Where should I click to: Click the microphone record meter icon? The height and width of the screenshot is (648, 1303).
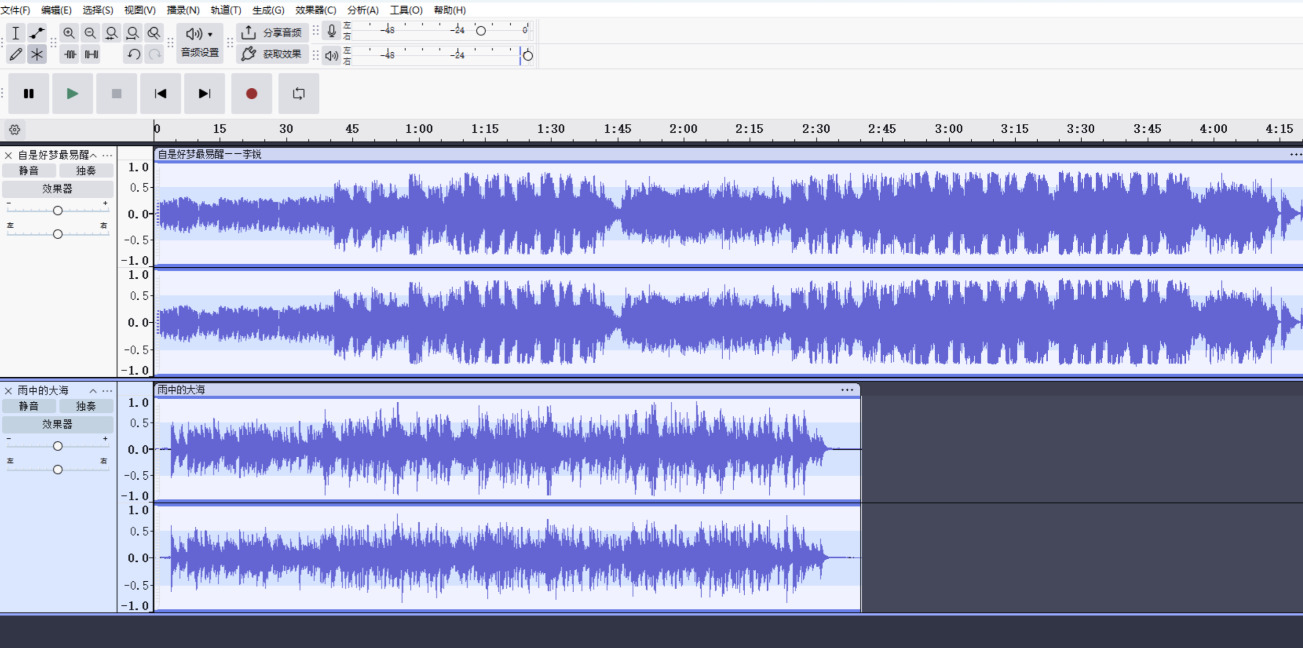332,31
